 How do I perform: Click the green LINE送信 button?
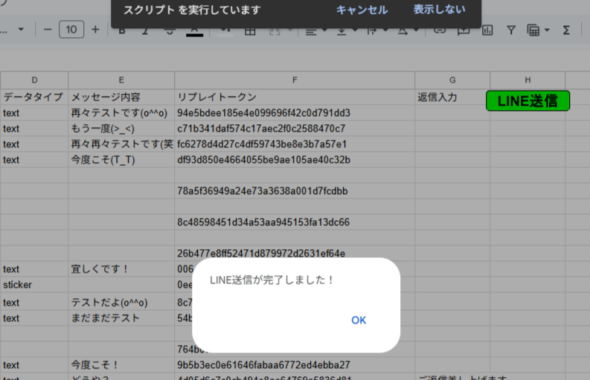(528, 101)
